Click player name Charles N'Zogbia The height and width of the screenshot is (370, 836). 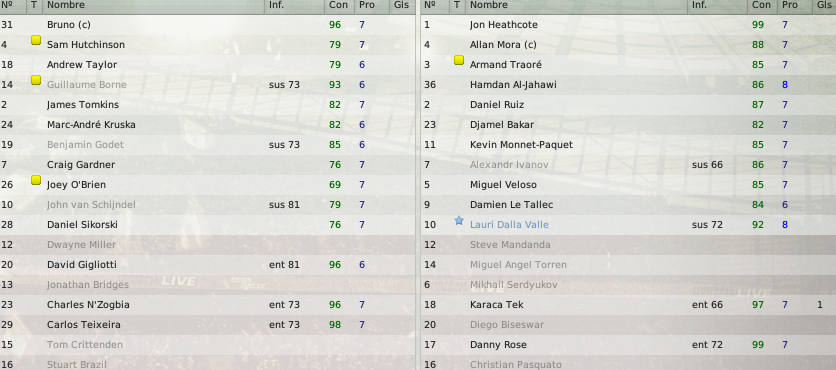[88, 305]
